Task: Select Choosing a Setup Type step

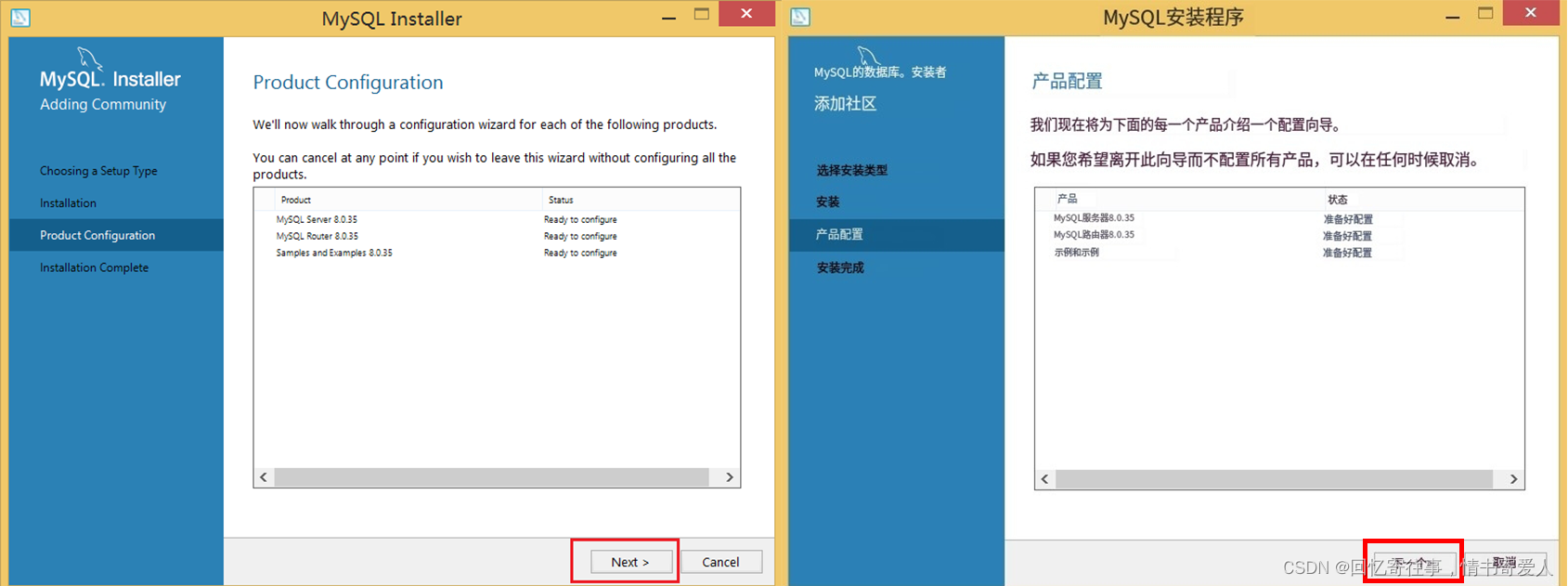Action: pos(98,171)
